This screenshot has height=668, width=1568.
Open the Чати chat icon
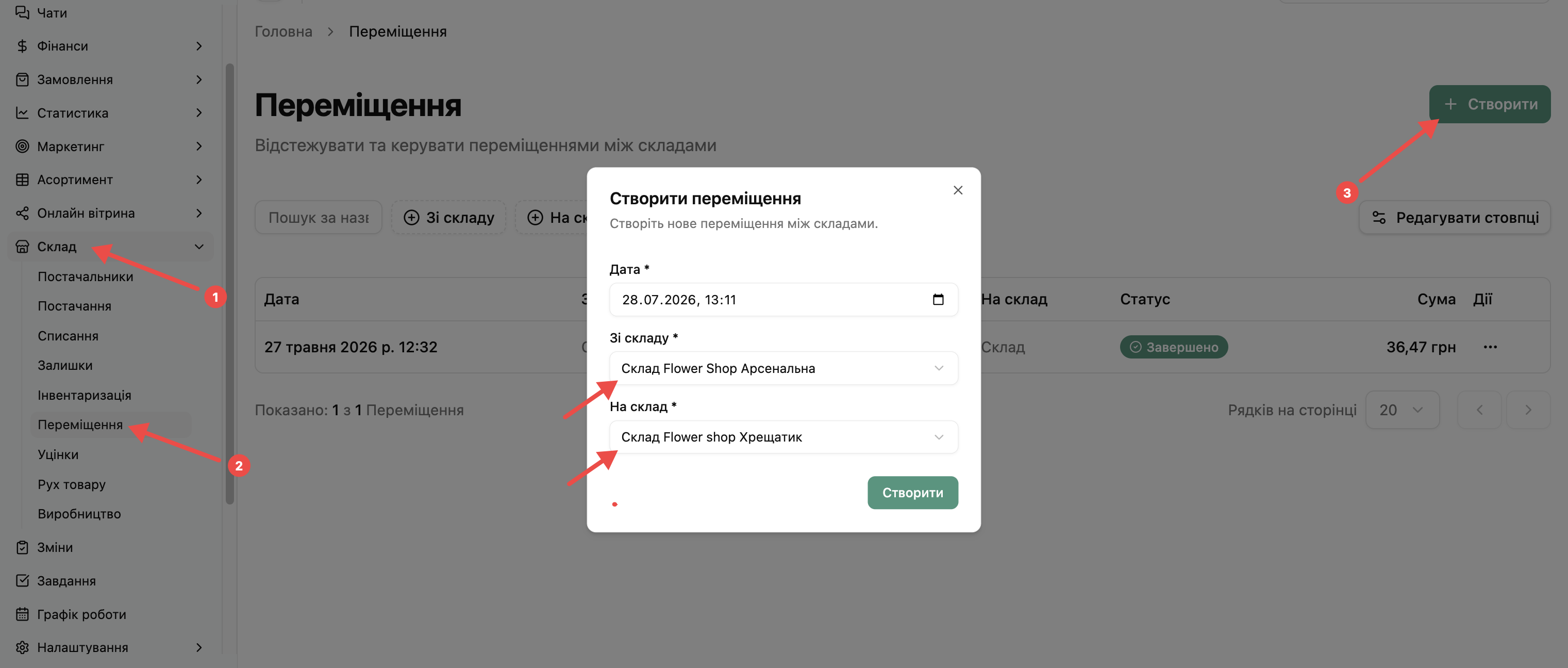(22, 13)
